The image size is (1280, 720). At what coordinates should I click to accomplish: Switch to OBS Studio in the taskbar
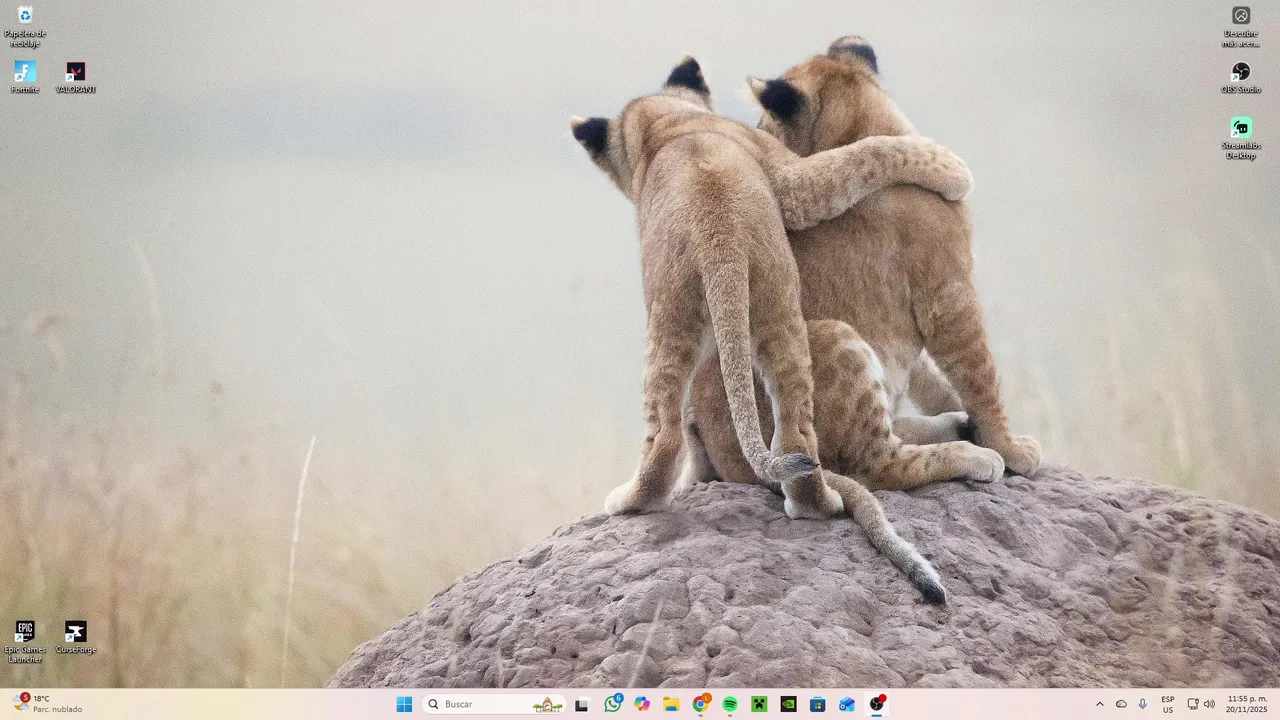pos(877,704)
